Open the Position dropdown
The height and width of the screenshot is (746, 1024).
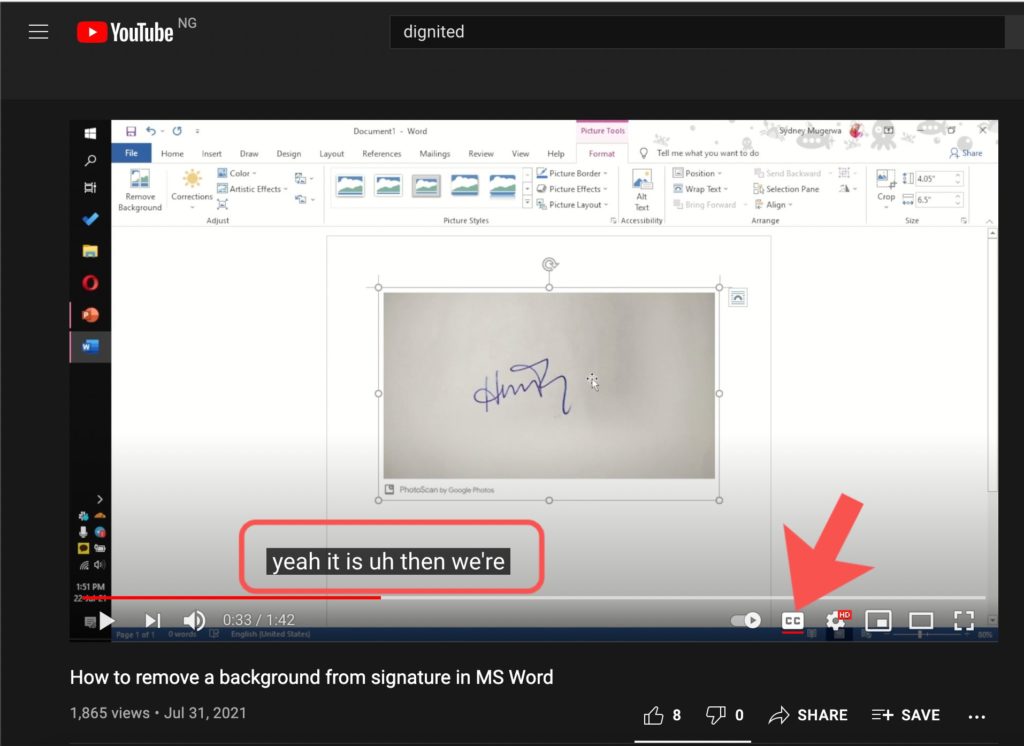[697, 173]
